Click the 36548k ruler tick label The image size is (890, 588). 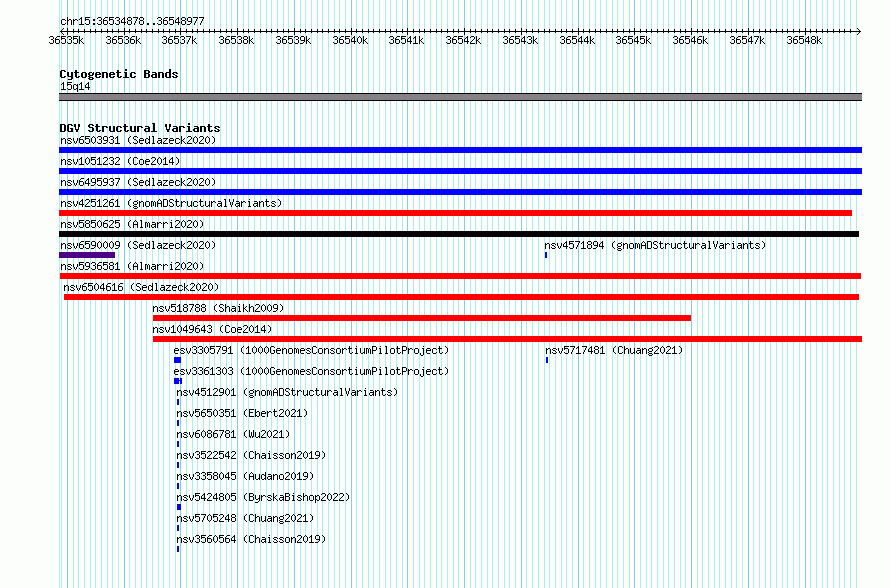804,40
